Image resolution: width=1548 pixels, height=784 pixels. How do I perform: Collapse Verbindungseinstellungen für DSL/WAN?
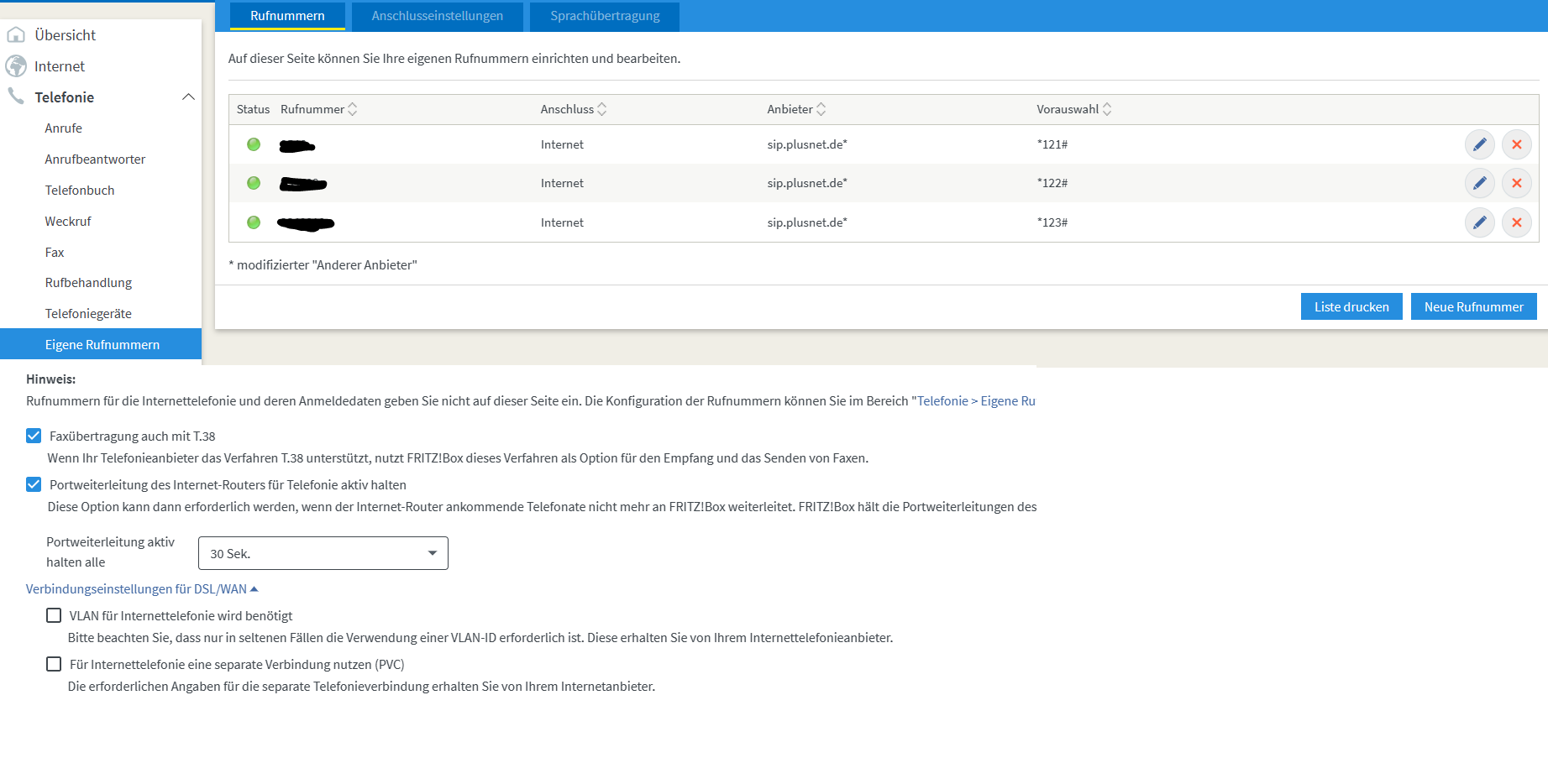(141, 589)
